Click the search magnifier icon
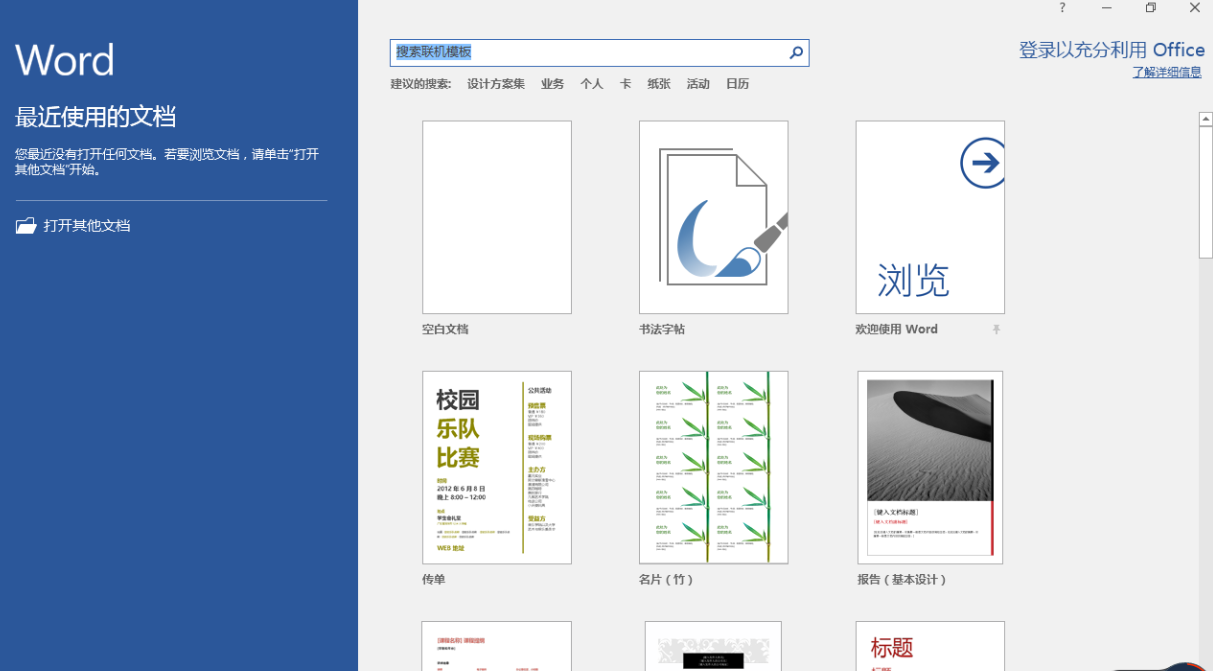1213x671 pixels. [796, 53]
